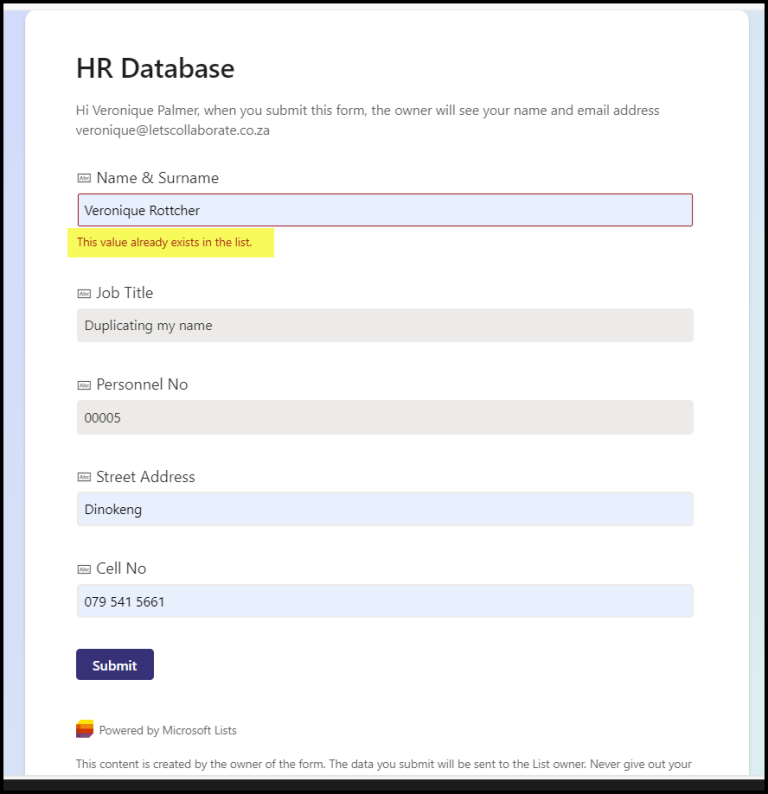Click into the Job Title field
Viewport: 768px width, 794px height.
point(385,325)
